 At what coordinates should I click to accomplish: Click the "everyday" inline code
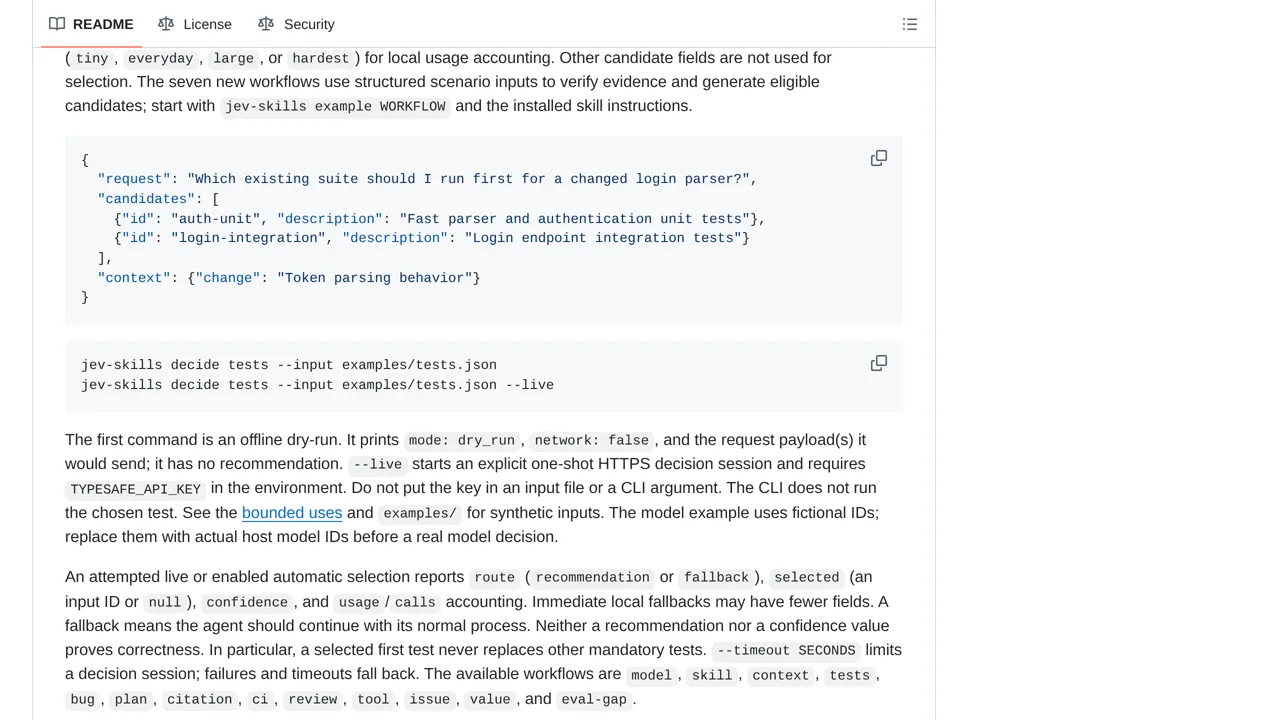click(x=160, y=59)
